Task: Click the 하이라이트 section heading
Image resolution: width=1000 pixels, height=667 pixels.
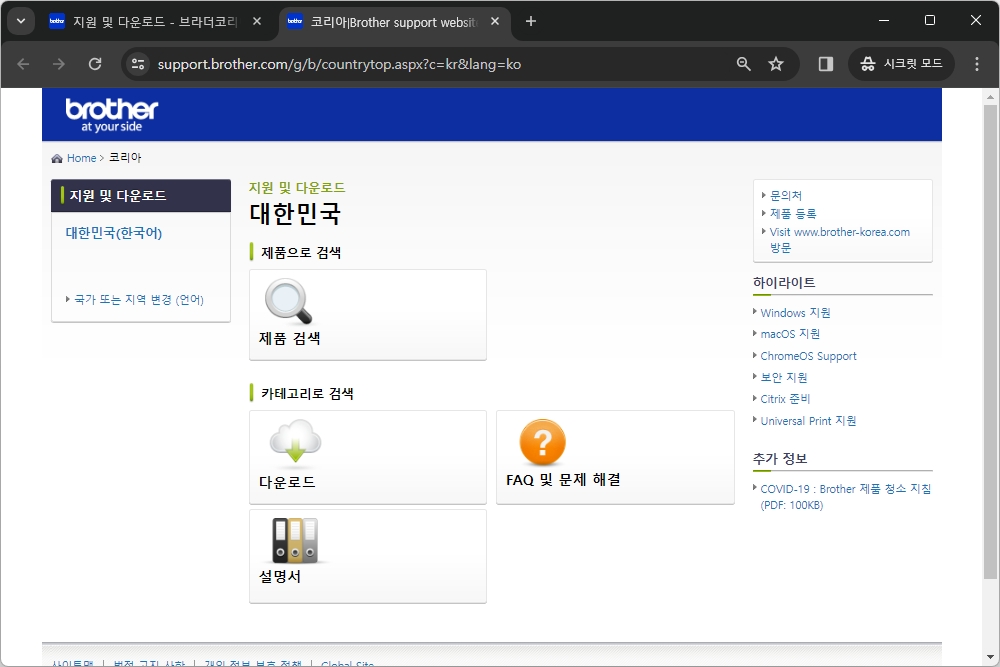Action: (784, 282)
